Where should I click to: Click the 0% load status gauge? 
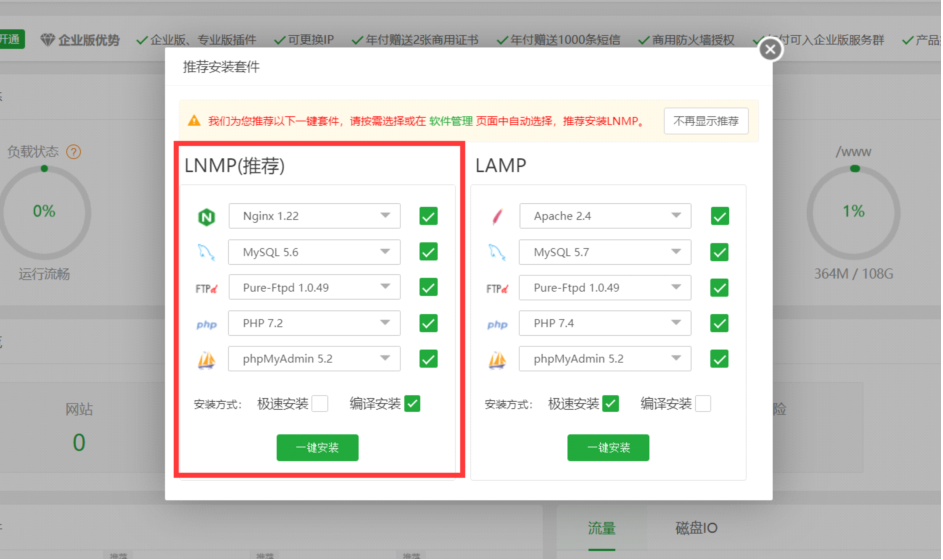pos(44,212)
